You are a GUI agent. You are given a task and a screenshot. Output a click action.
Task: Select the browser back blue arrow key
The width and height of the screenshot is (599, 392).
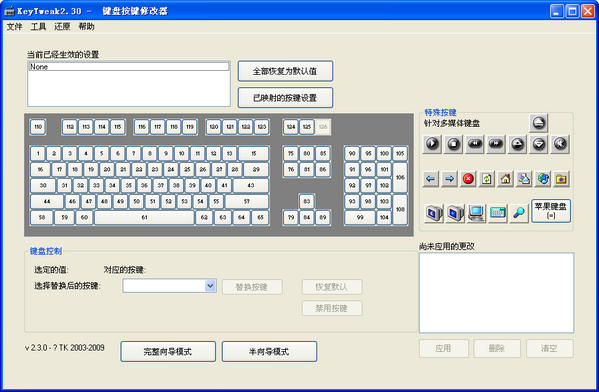(x=431, y=179)
